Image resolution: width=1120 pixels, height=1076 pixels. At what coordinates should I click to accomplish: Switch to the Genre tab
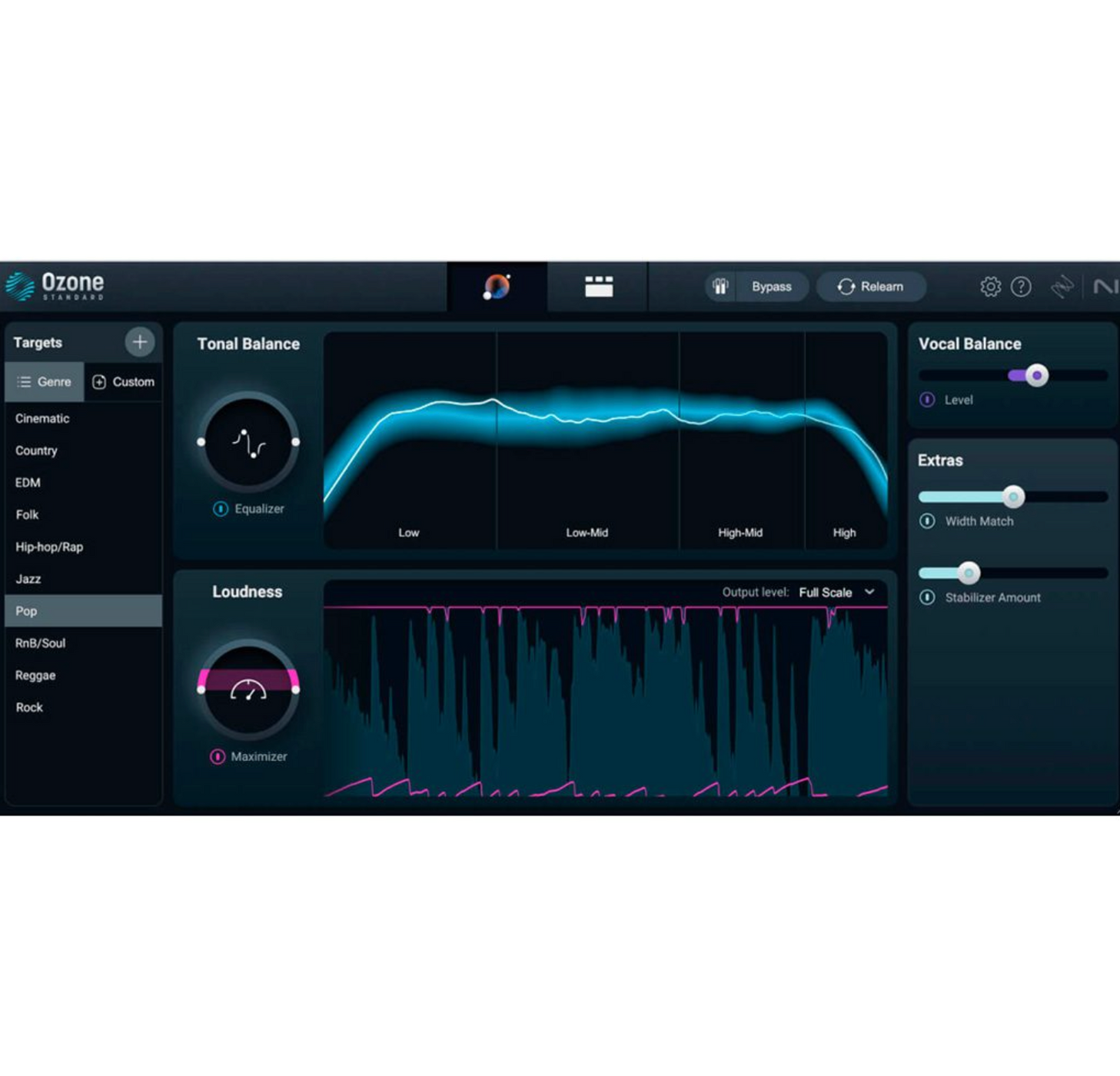(45, 381)
